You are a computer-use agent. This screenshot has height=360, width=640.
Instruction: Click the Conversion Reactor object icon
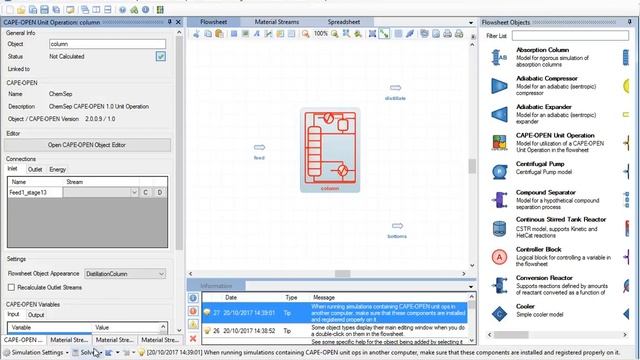pos(499,285)
